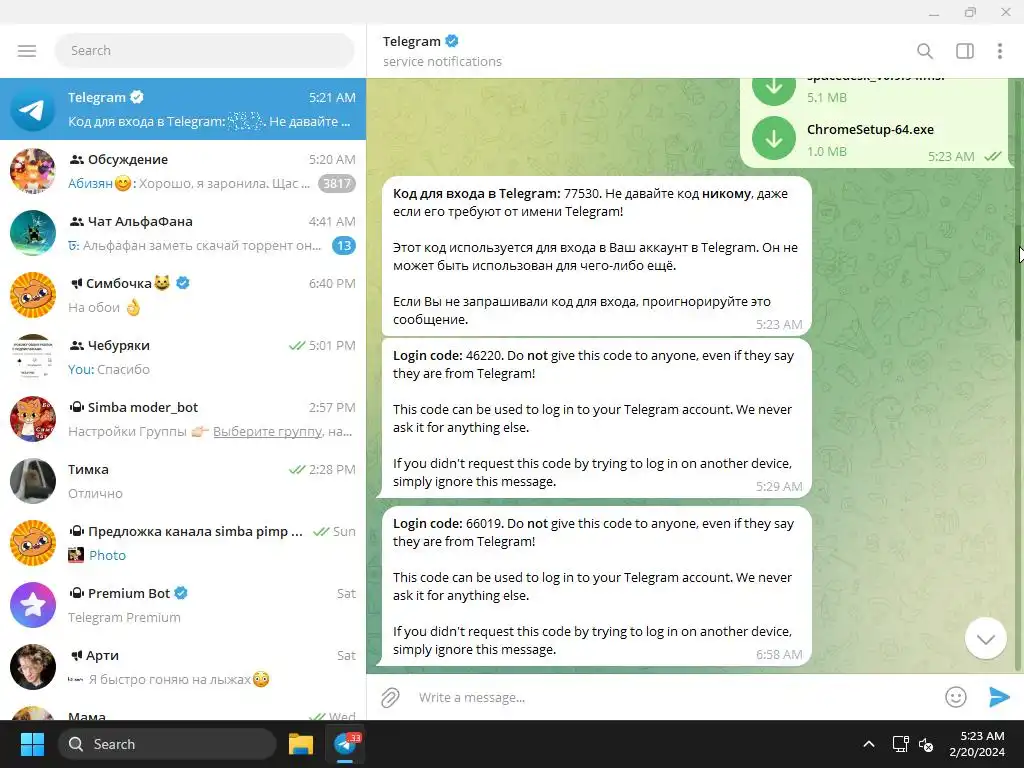Click the Выберите группу link preview
This screenshot has width=1024, height=768.
coord(267,432)
